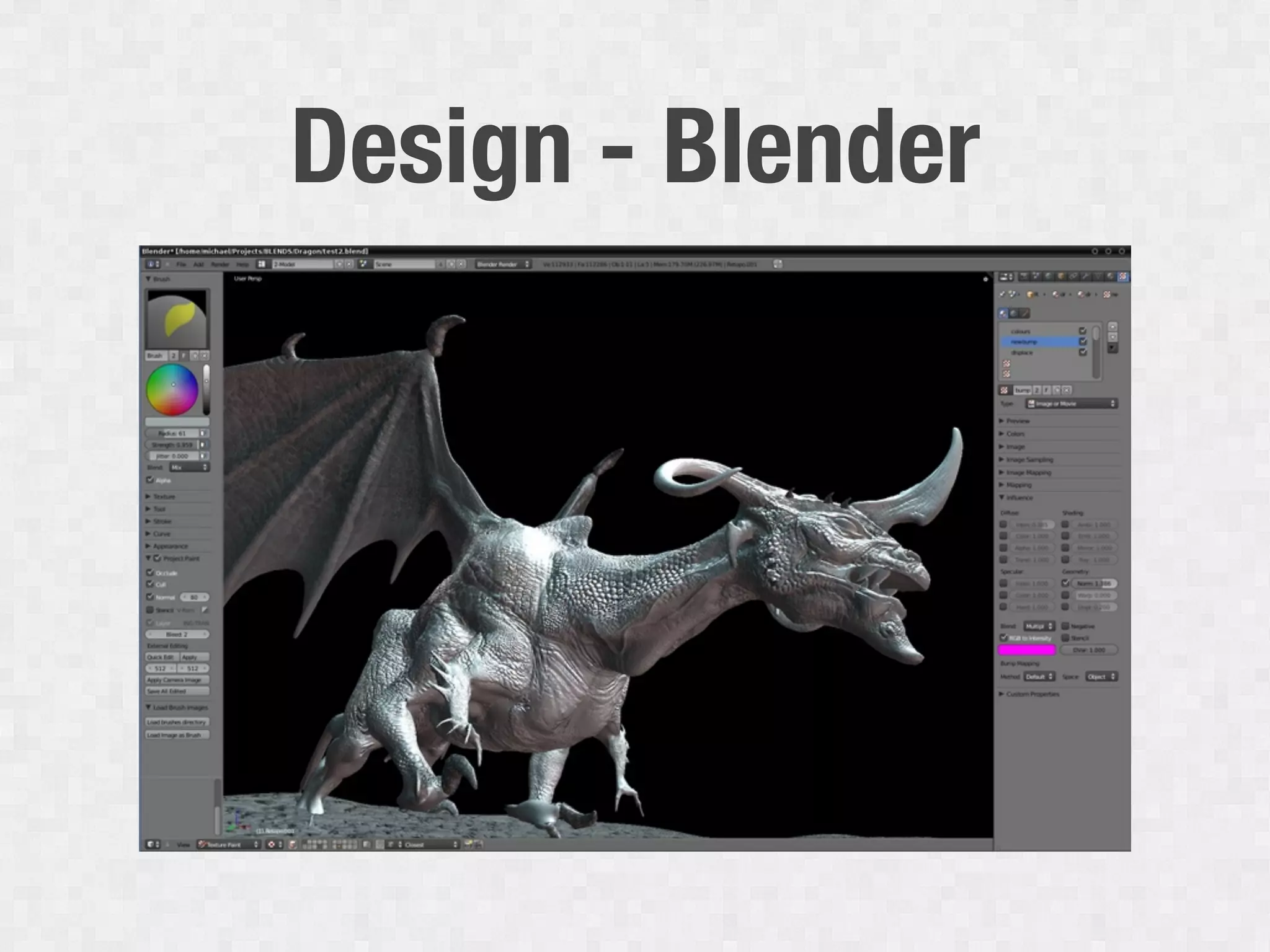Open the render properties tab icon
Viewport: 1270px width, 952px height.
coord(1024,276)
